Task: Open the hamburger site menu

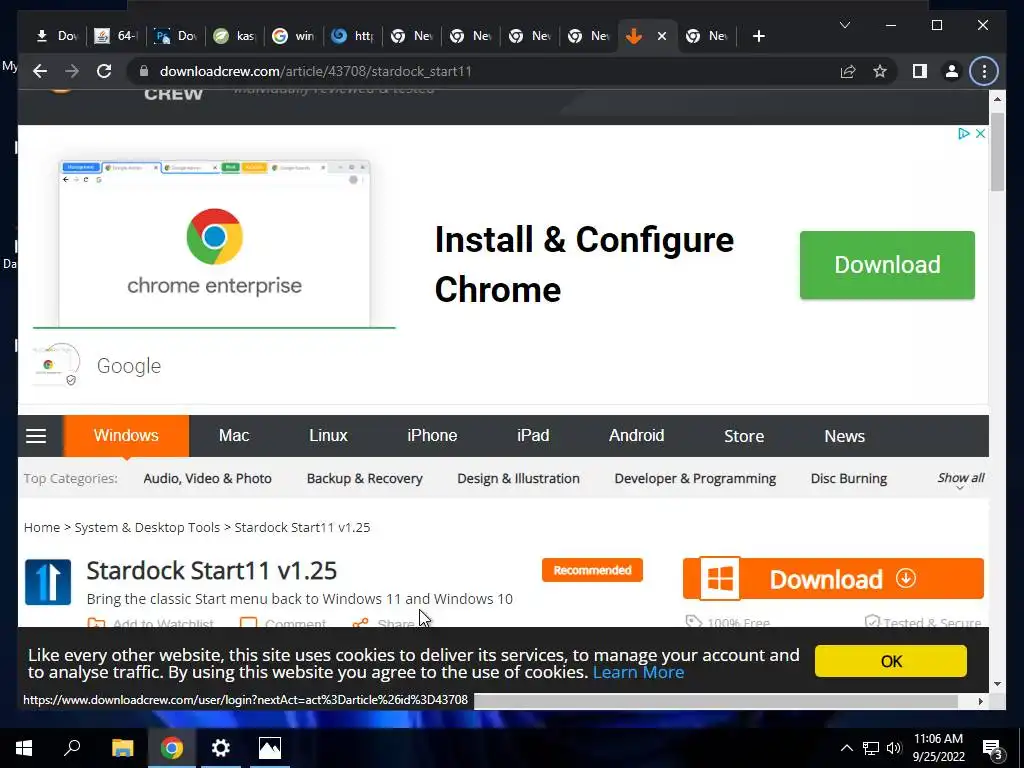Action: point(36,436)
